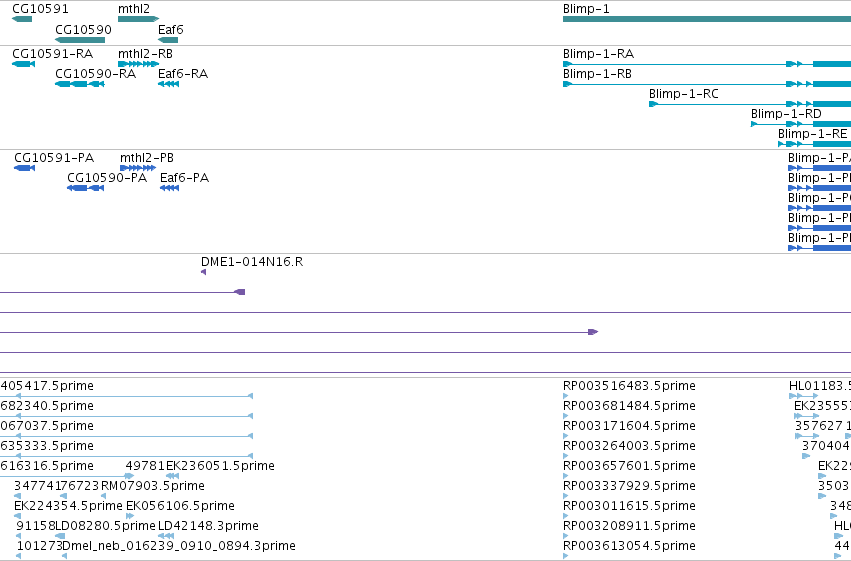
Task: Click the RP003337929.5prime EST
Action: (566, 496)
